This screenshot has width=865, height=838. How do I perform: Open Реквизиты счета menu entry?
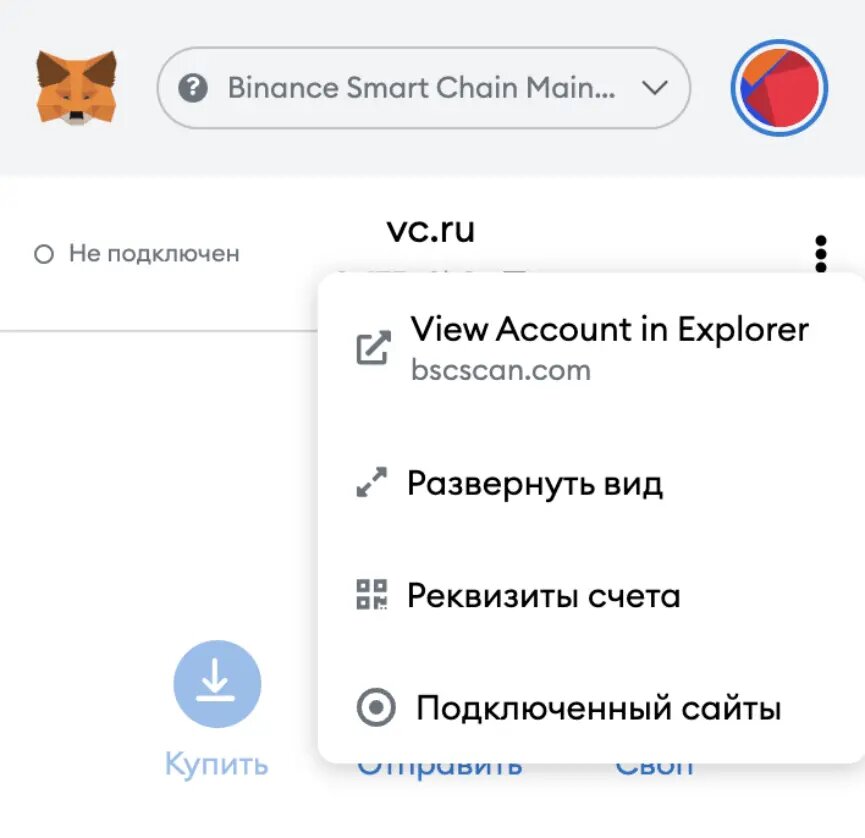pyautogui.click(x=543, y=596)
